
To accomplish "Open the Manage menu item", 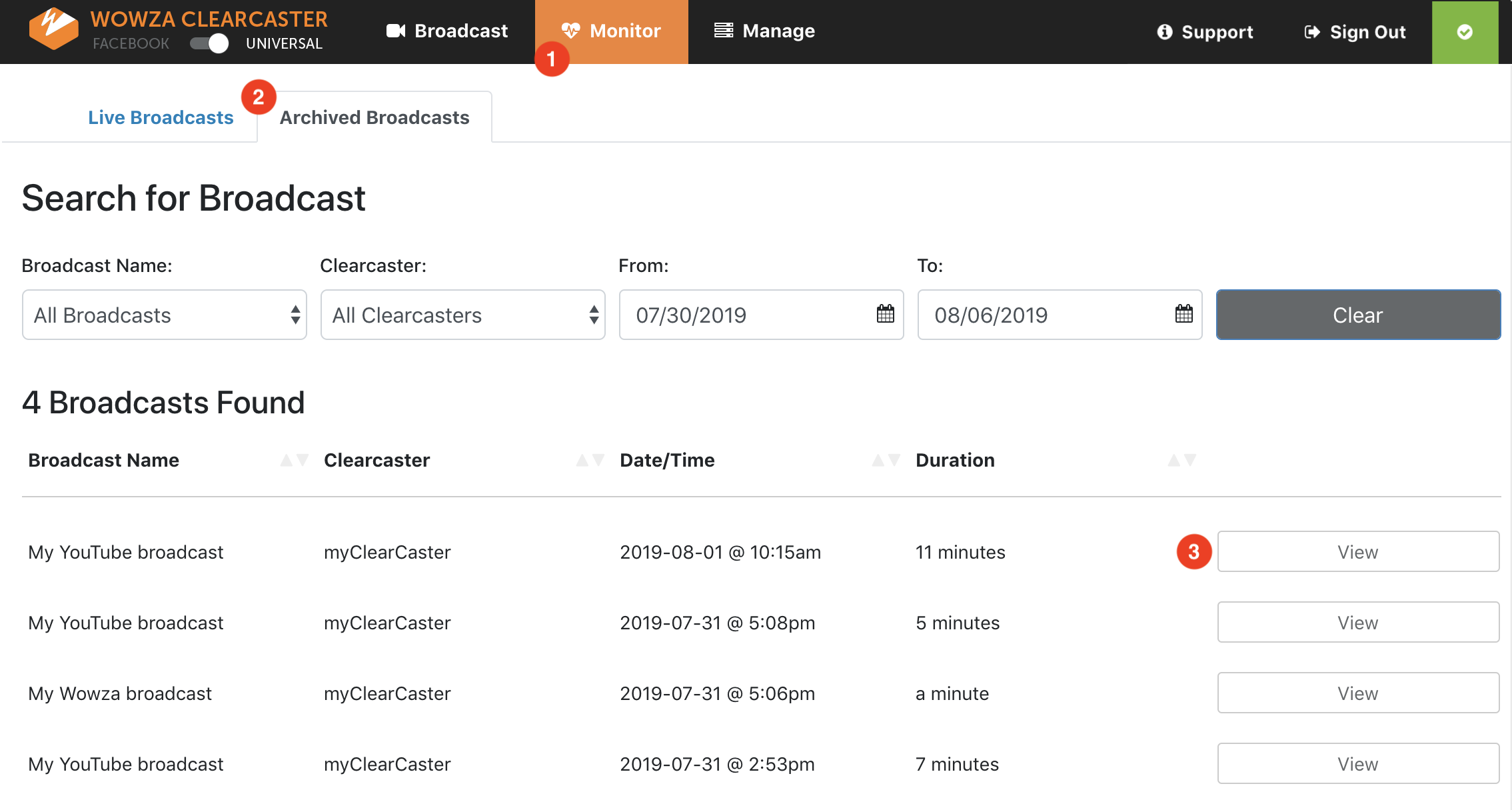I will (x=764, y=31).
